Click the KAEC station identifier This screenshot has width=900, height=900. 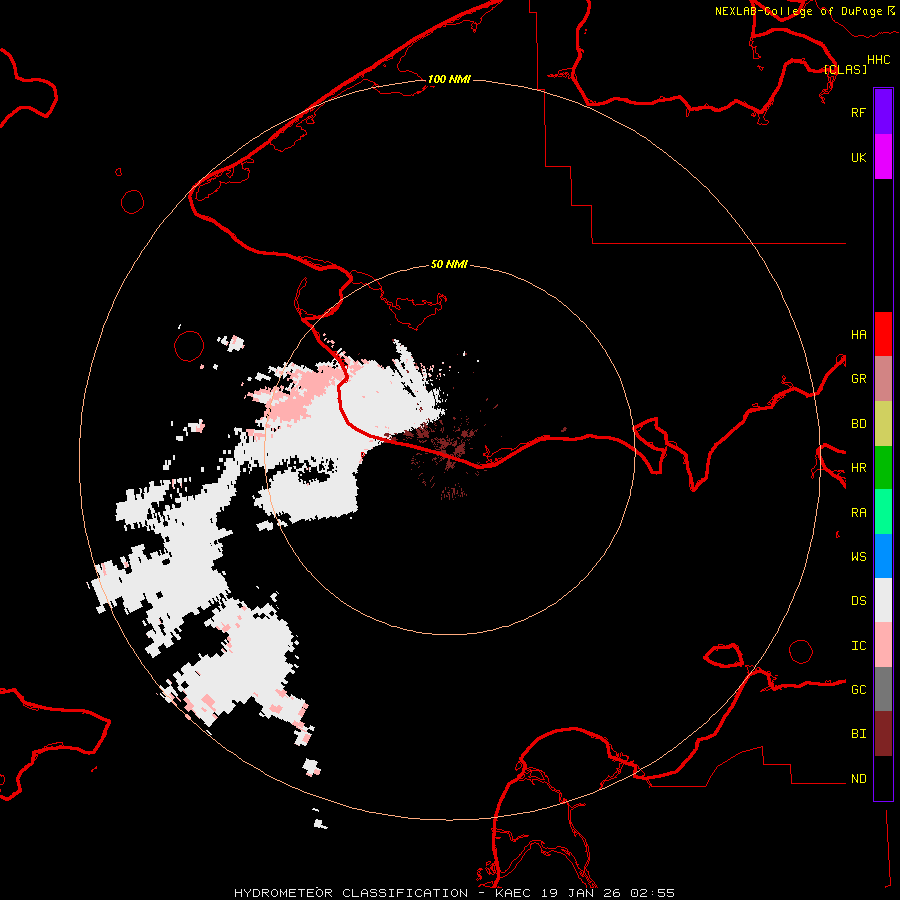point(513,893)
